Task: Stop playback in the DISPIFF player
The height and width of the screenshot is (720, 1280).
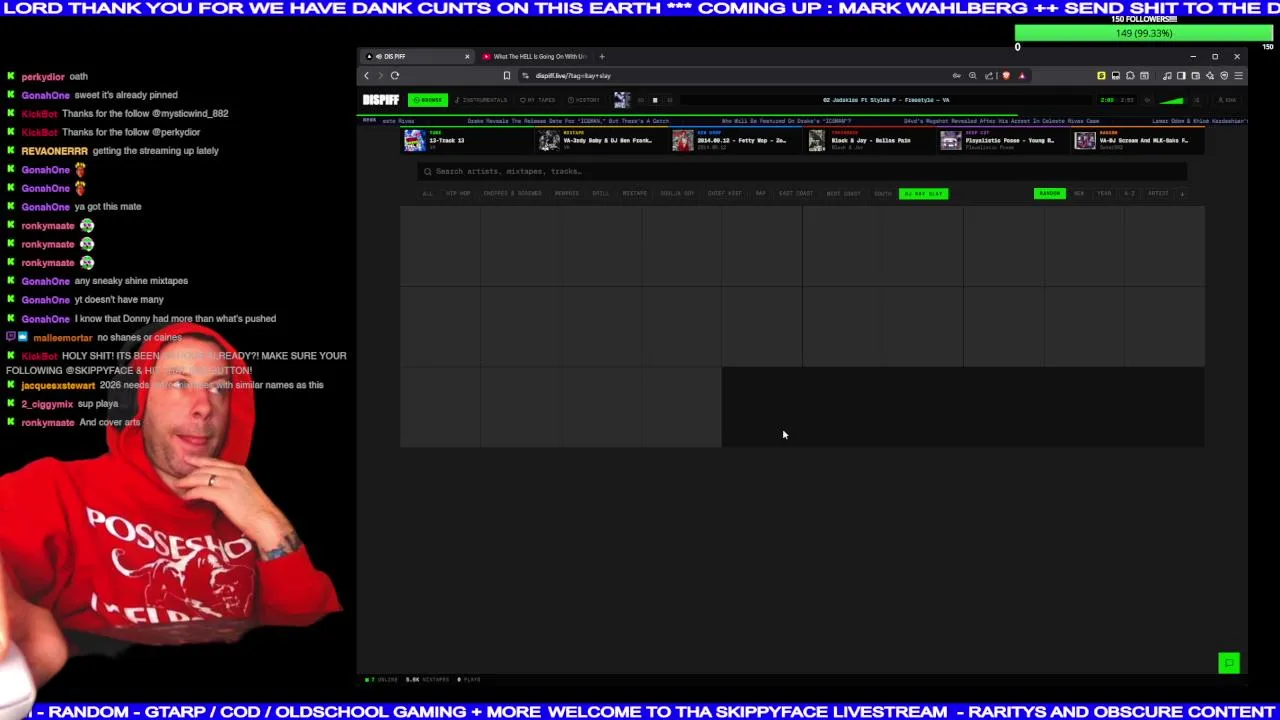Action: point(655,100)
